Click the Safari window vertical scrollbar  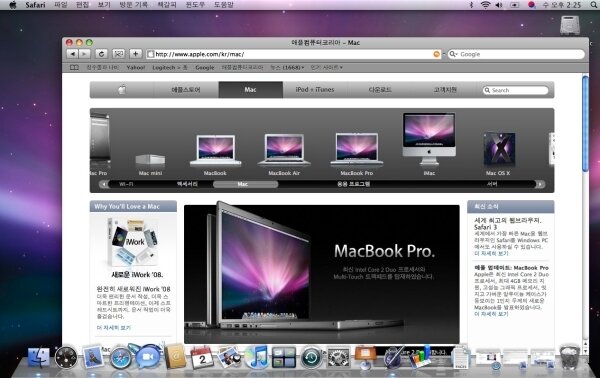[585, 124]
